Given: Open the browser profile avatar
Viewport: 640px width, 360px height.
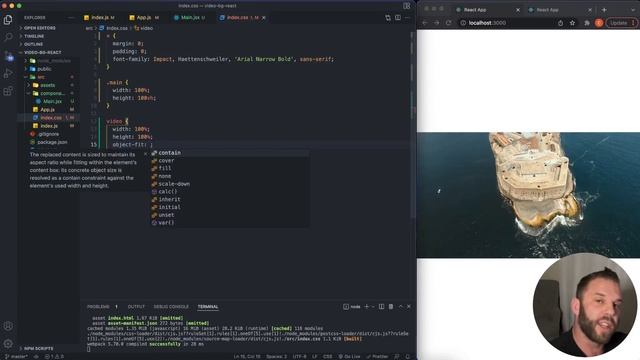Looking at the screenshot, I should point(599,23).
